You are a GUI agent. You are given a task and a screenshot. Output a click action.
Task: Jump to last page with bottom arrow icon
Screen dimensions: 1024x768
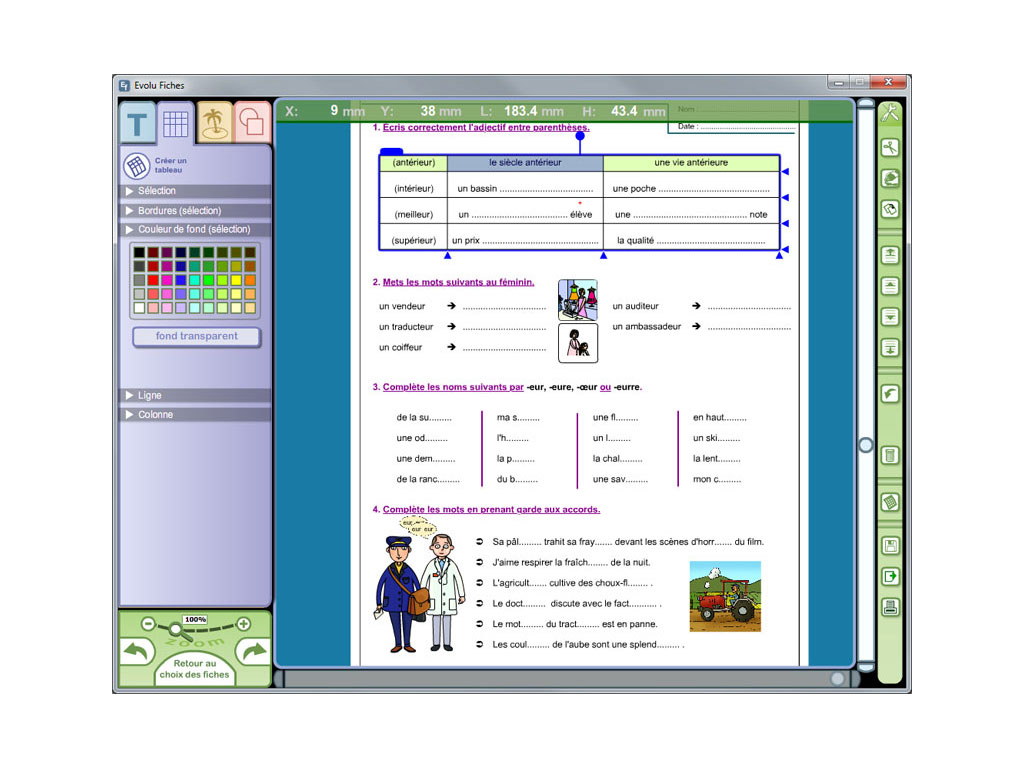pos(890,348)
